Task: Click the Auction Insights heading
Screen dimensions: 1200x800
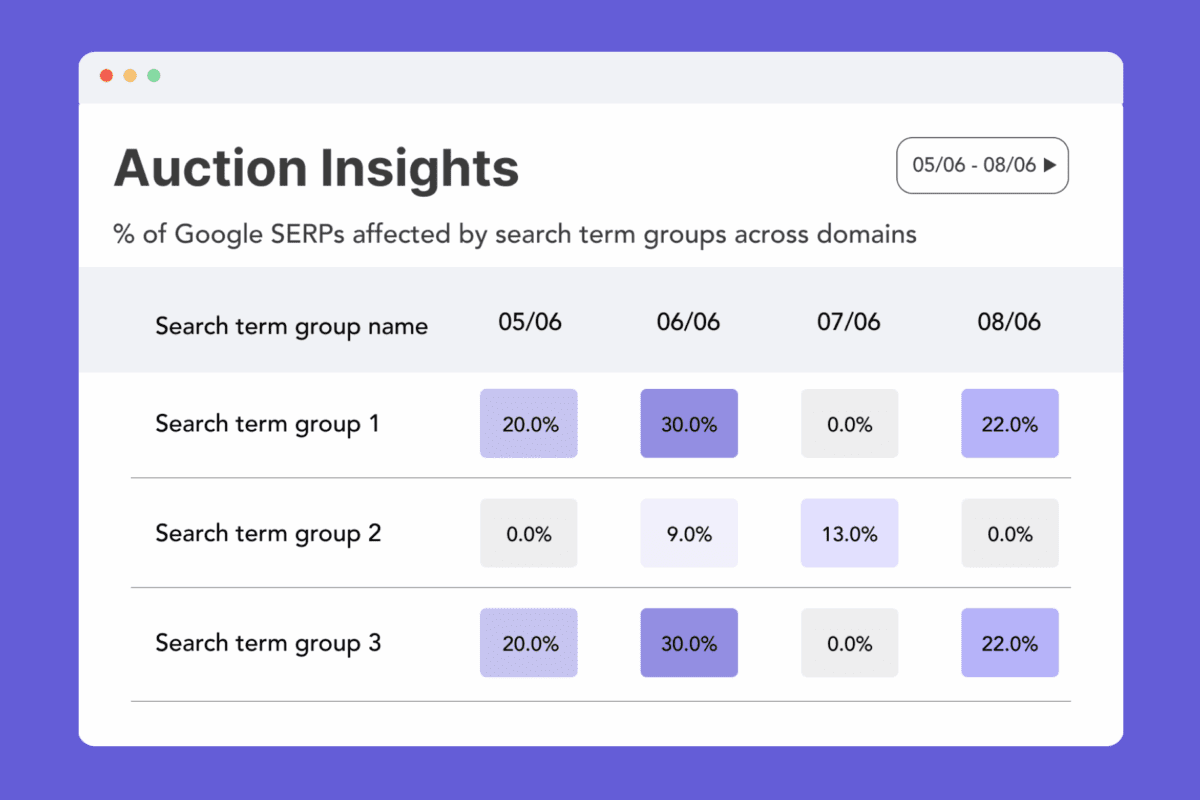Action: 316,168
